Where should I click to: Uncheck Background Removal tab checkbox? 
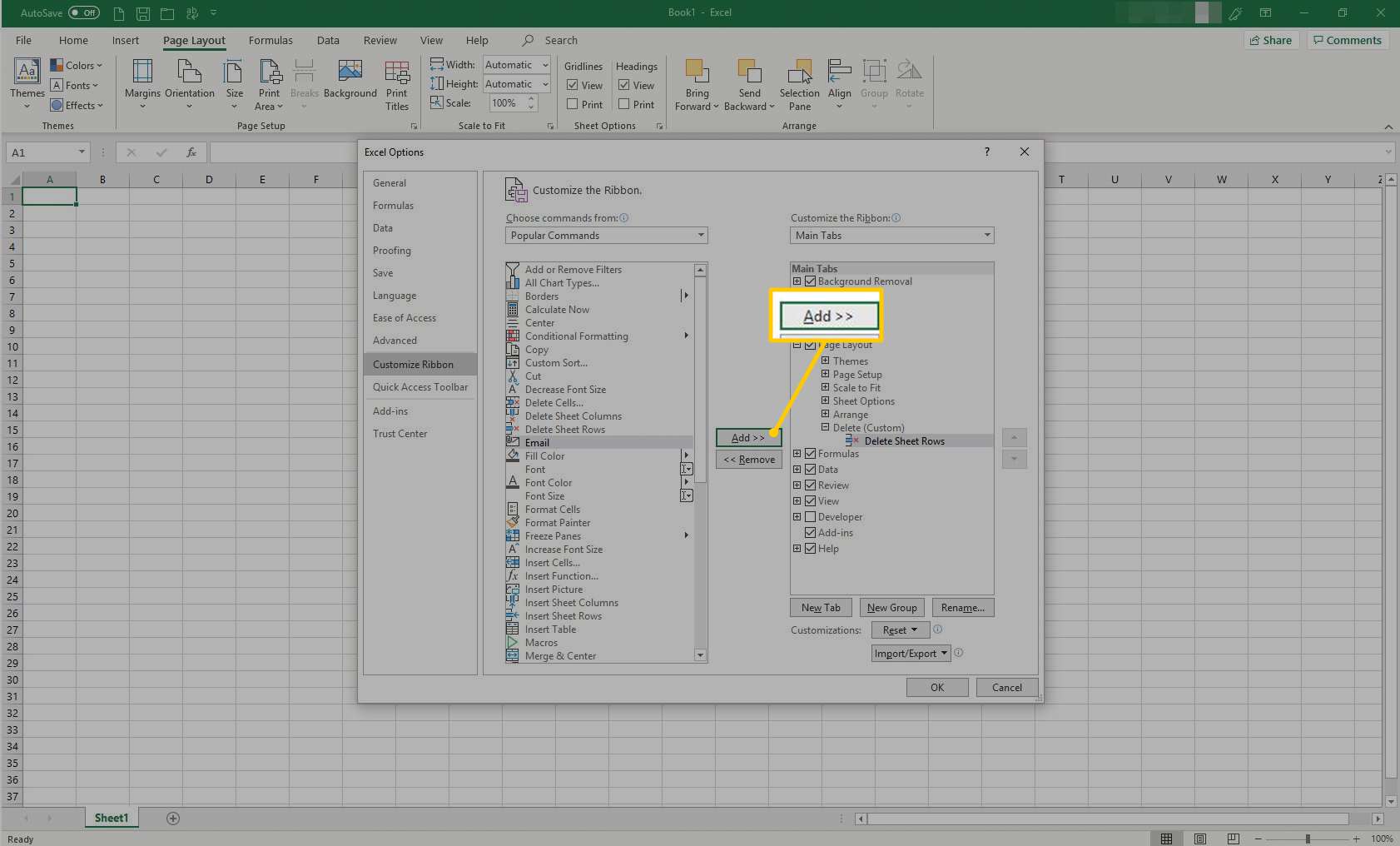coord(810,281)
